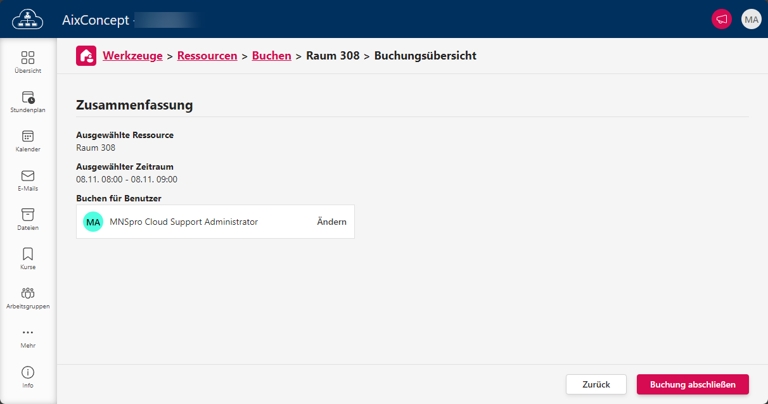Open the MA user profile menu

tap(751, 19)
